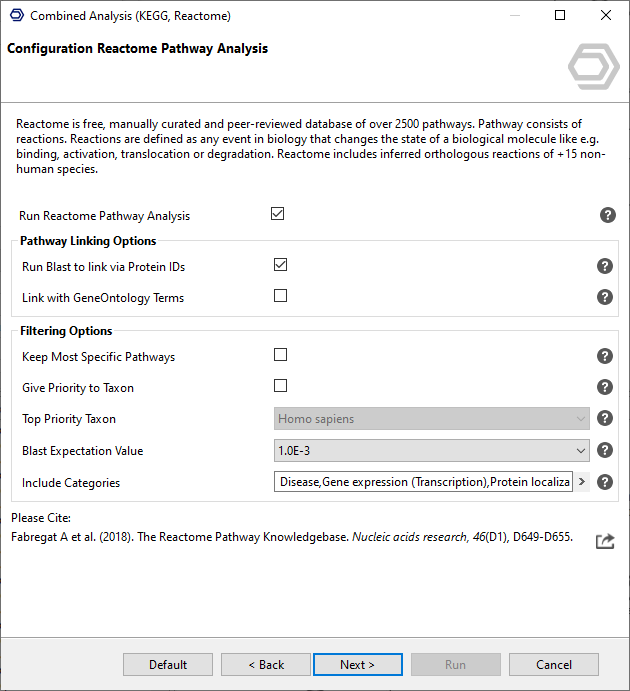This screenshot has height=691, width=630.
Task: Click the Next button
Action: coord(357,665)
